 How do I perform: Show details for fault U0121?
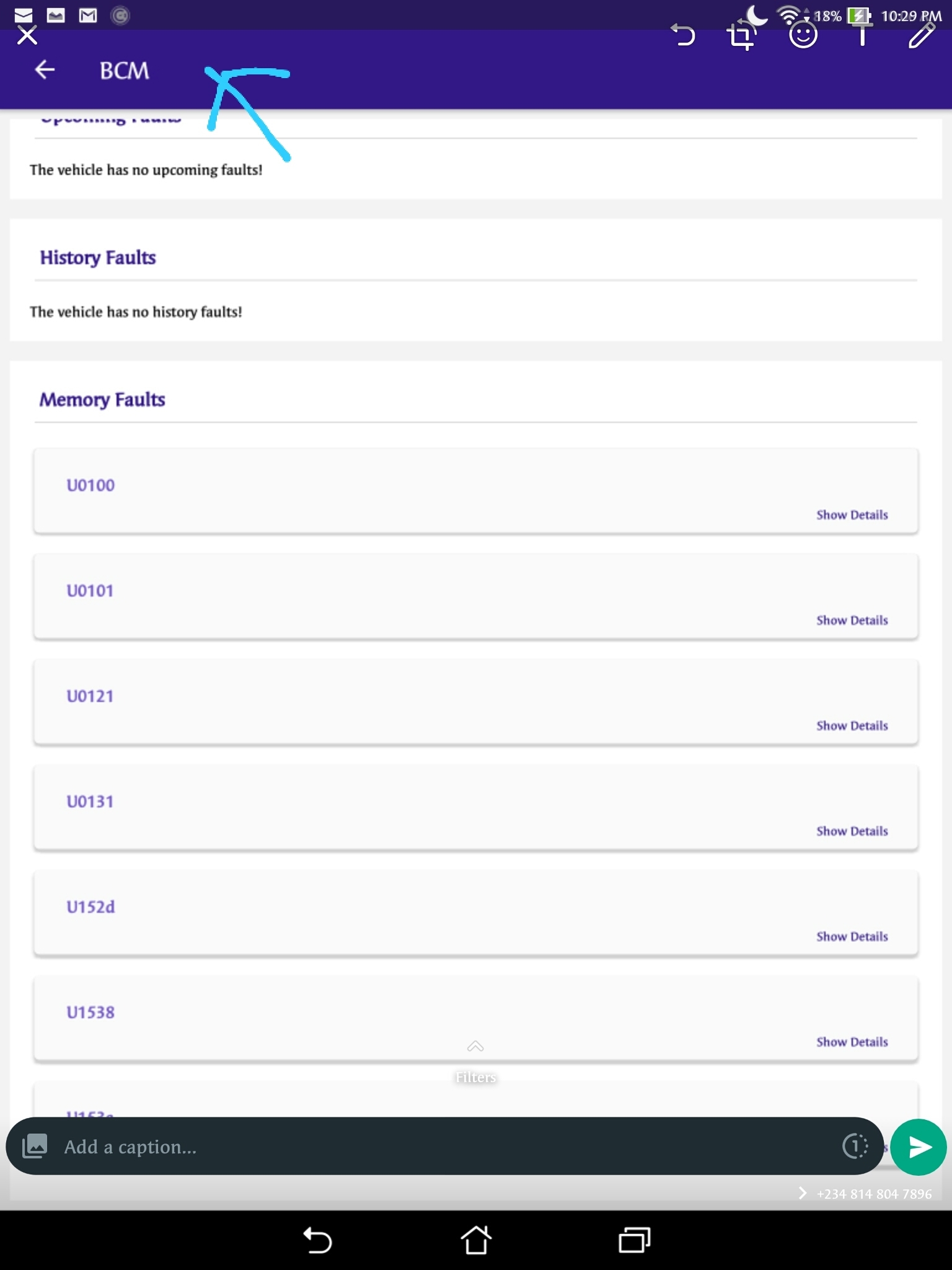tap(852, 726)
